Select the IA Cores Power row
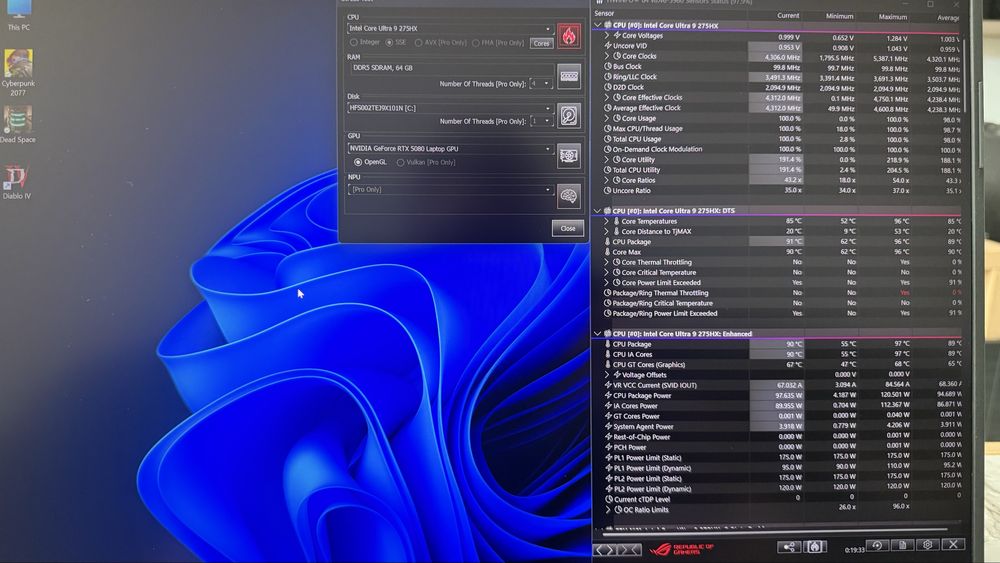 tap(778, 406)
